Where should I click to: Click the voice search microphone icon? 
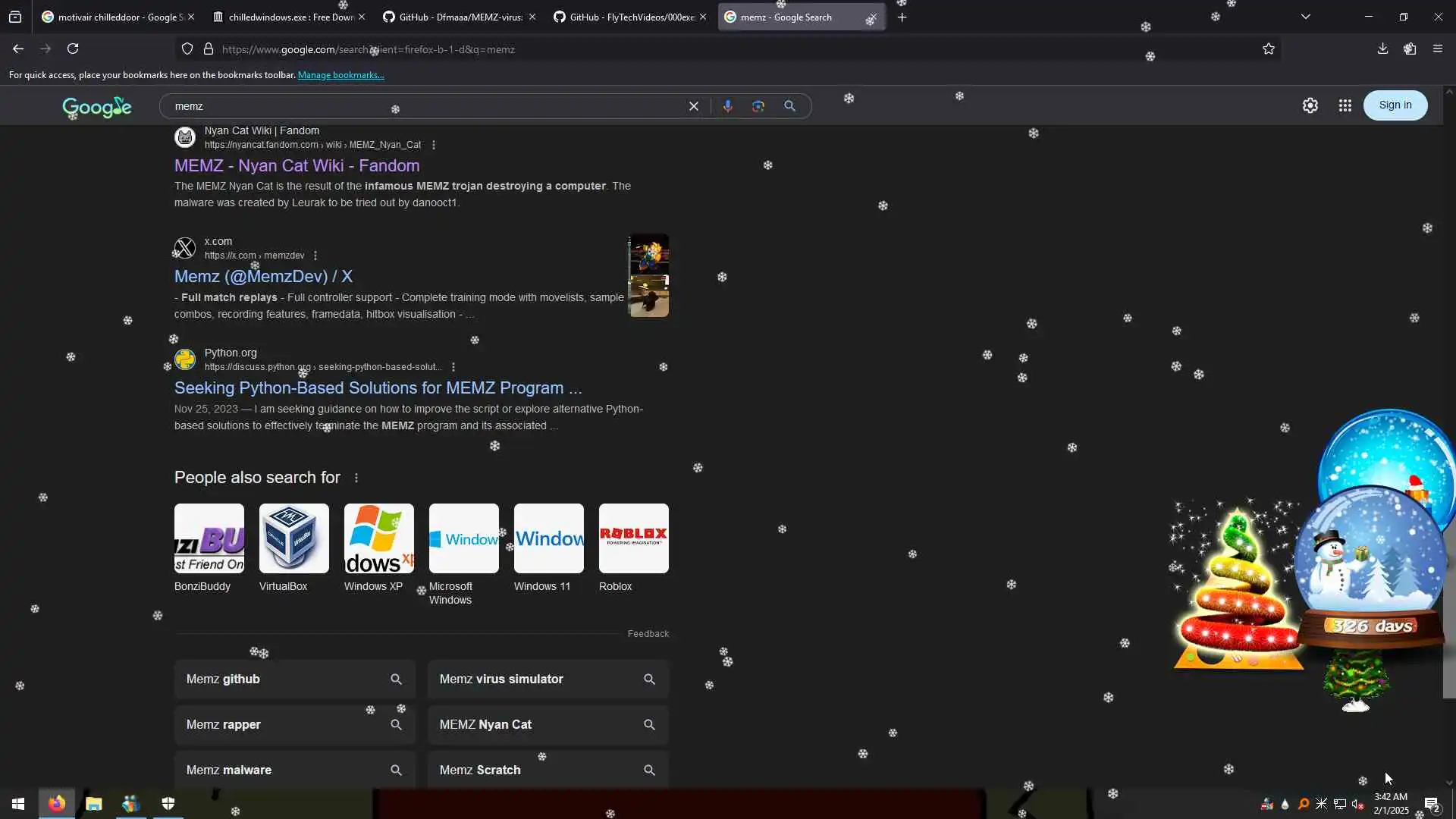(x=727, y=106)
